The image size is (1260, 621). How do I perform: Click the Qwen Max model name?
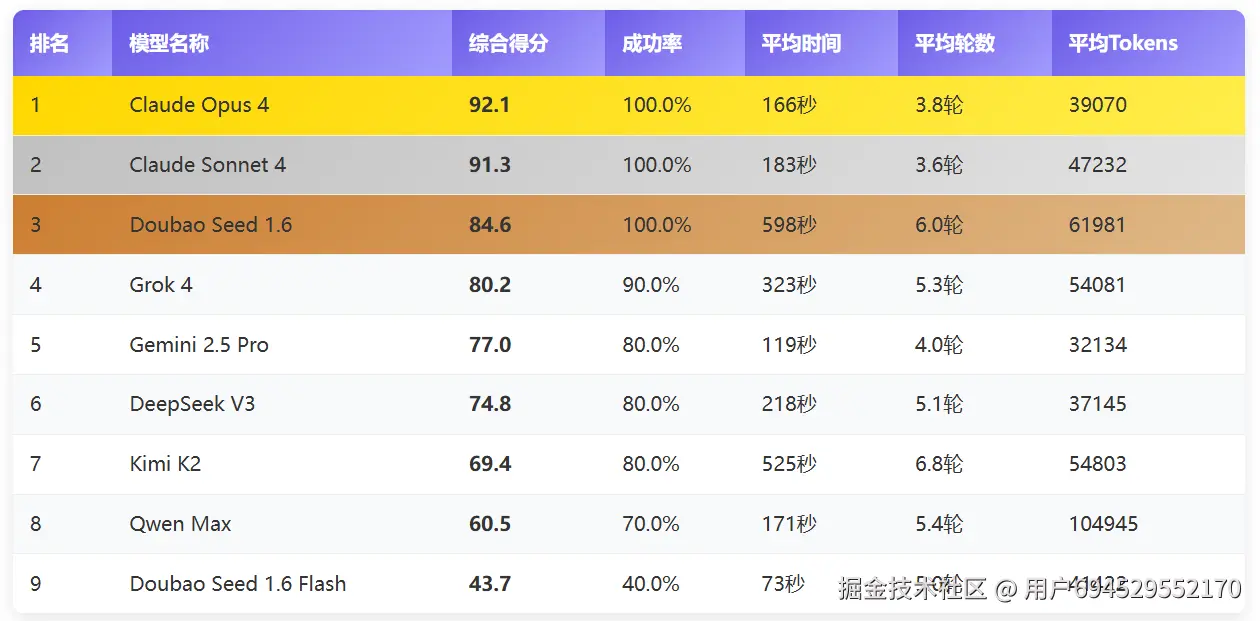click(180, 524)
